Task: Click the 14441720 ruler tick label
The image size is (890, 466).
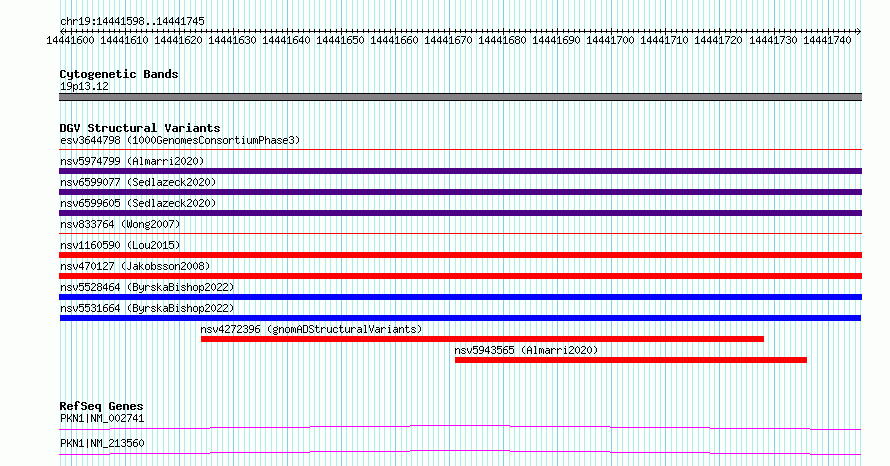Action: coord(718,41)
